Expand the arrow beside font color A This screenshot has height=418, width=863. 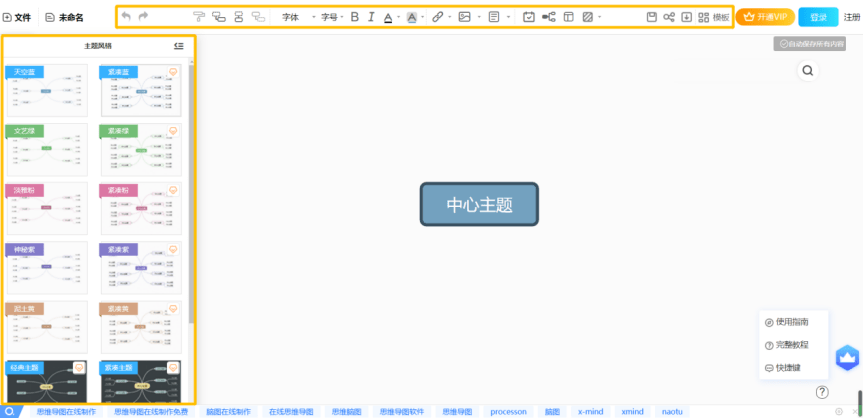(x=398, y=18)
